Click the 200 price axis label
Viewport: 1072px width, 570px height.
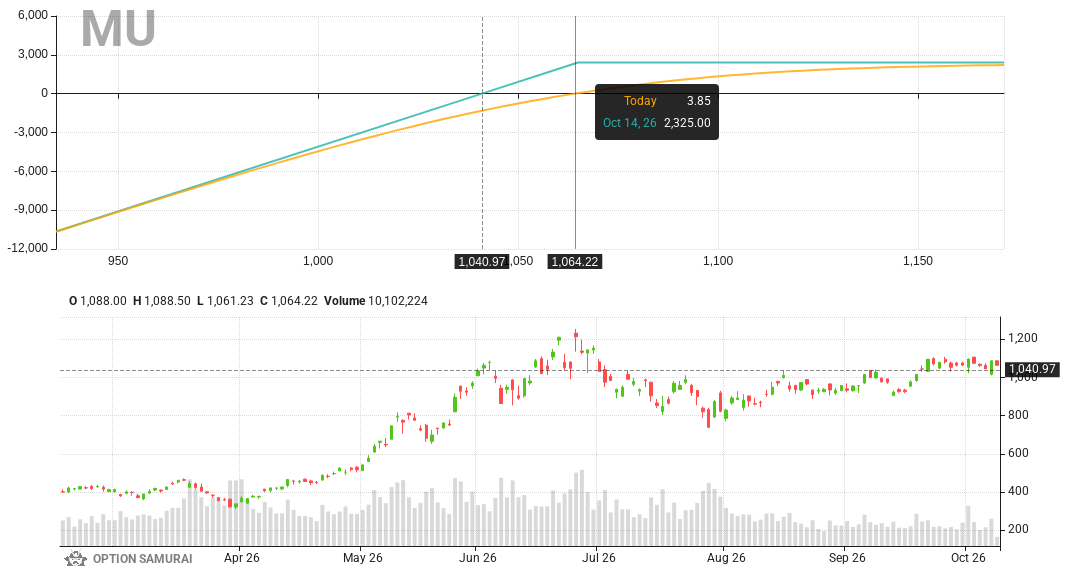point(1018,529)
